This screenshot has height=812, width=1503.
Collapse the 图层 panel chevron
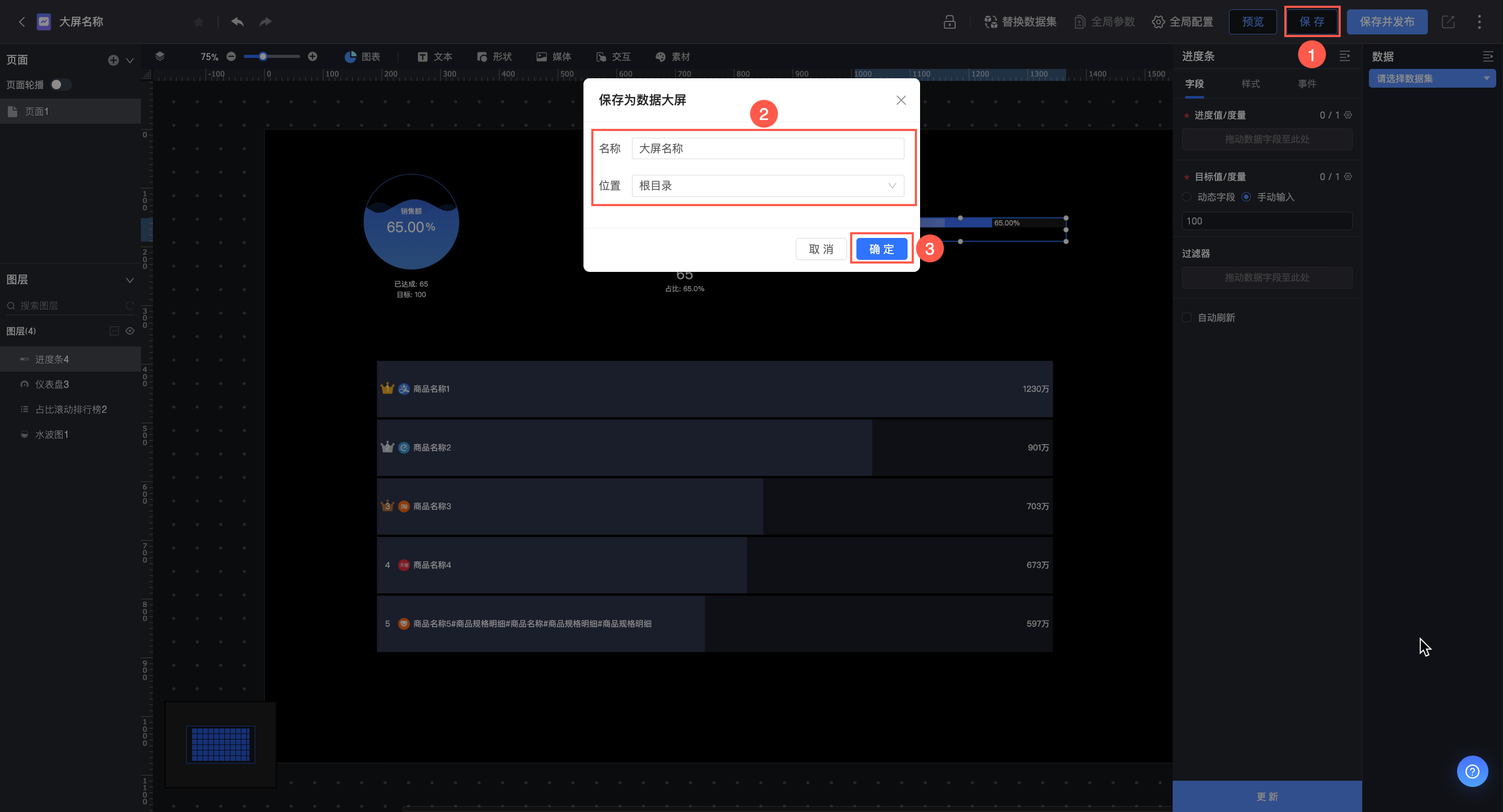[129, 280]
